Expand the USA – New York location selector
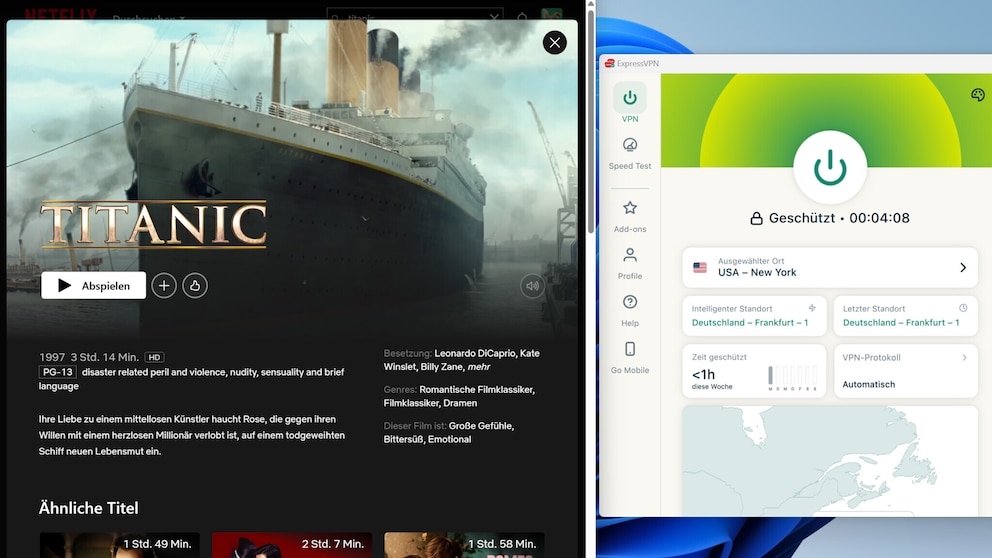The width and height of the screenshot is (992, 558). coord(830,267)
